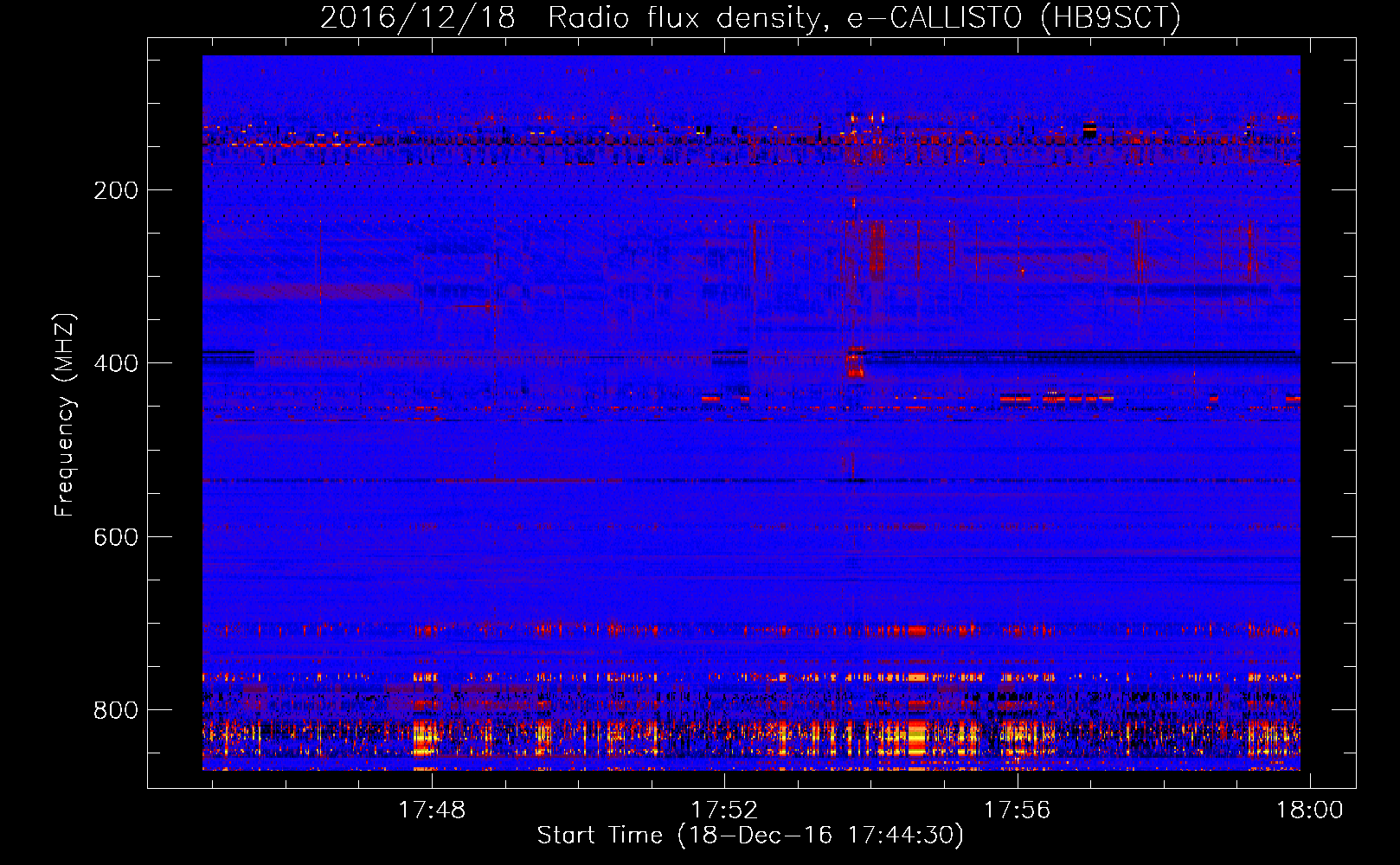The image size is (1400, 865).
Task: Click the plot title 'Radio flux density, e-CALLISTO (HB9SCT)'
Action: (x=864, y=17)
